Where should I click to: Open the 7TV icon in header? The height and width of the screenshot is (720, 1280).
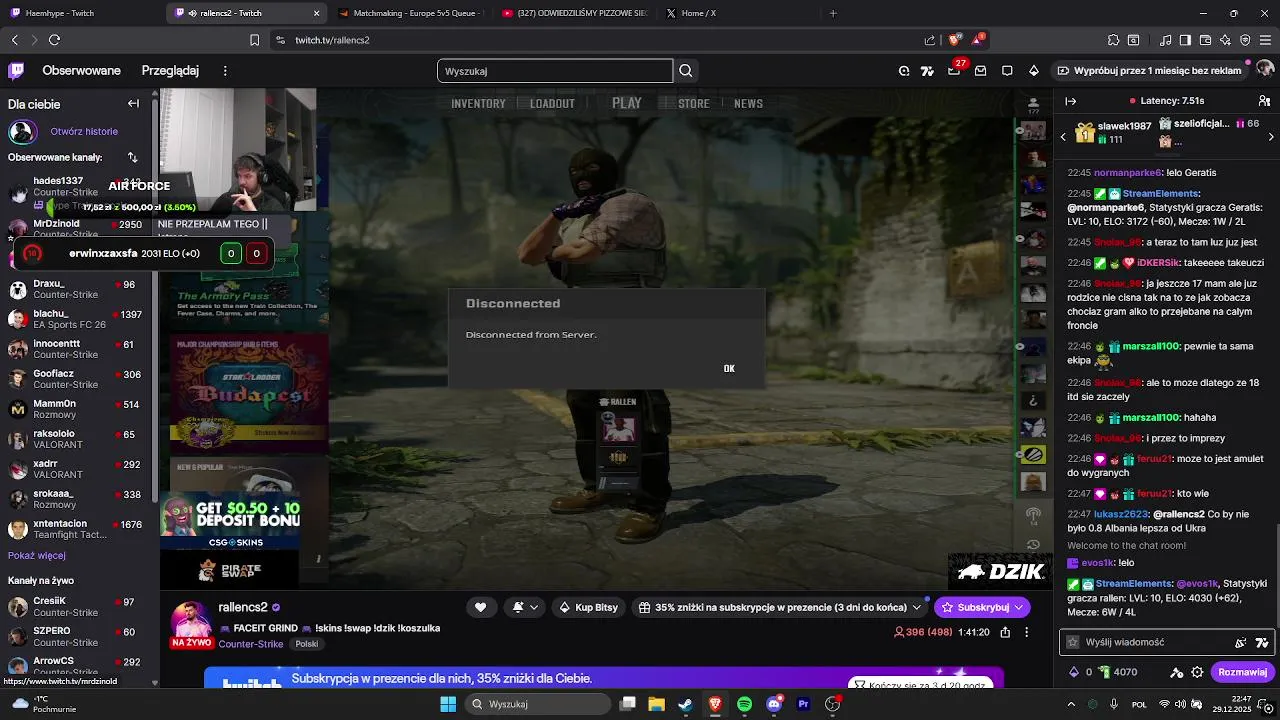(928, 71)
